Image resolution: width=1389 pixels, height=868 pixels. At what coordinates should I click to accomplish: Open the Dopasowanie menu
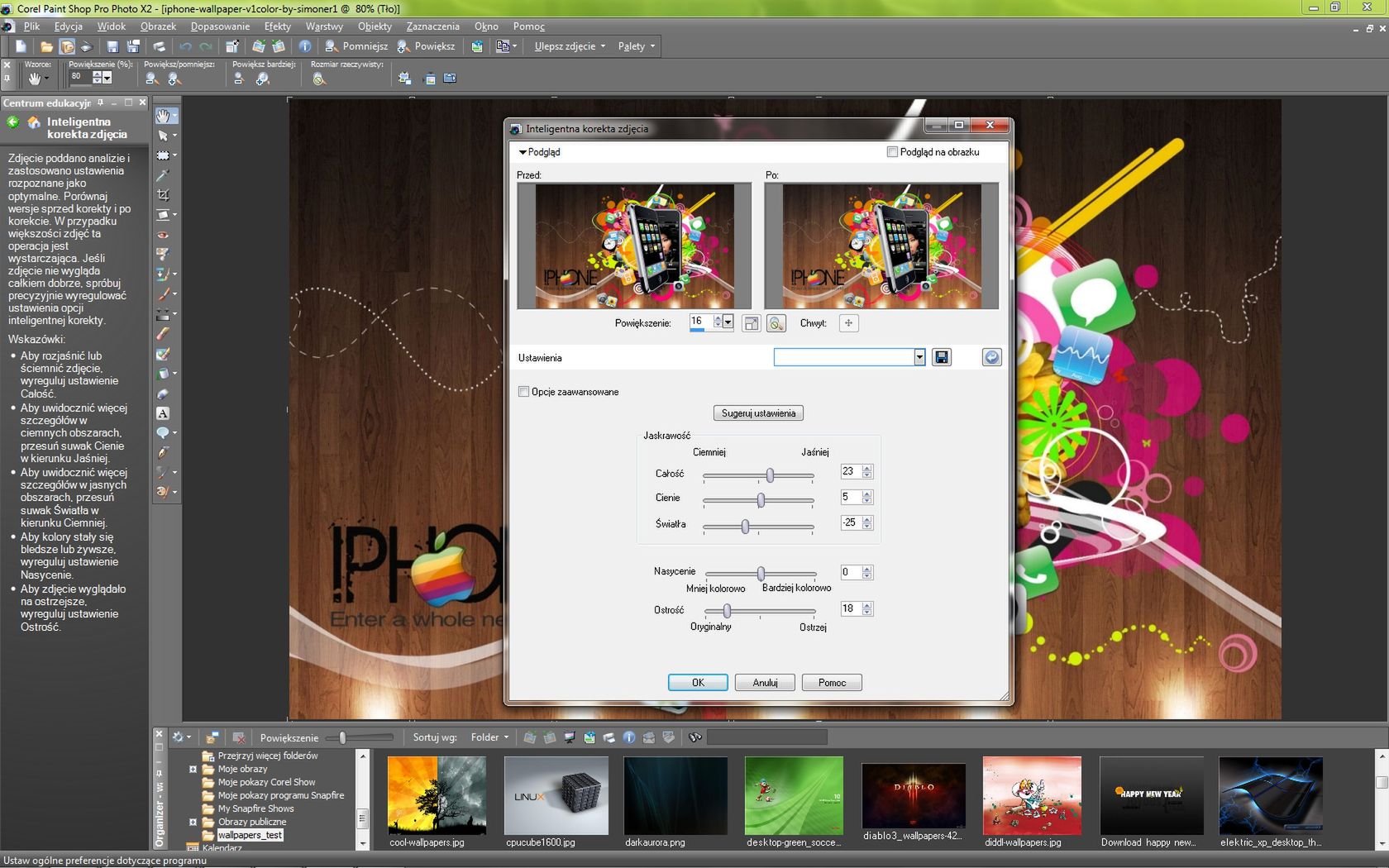tap(220, 26)
